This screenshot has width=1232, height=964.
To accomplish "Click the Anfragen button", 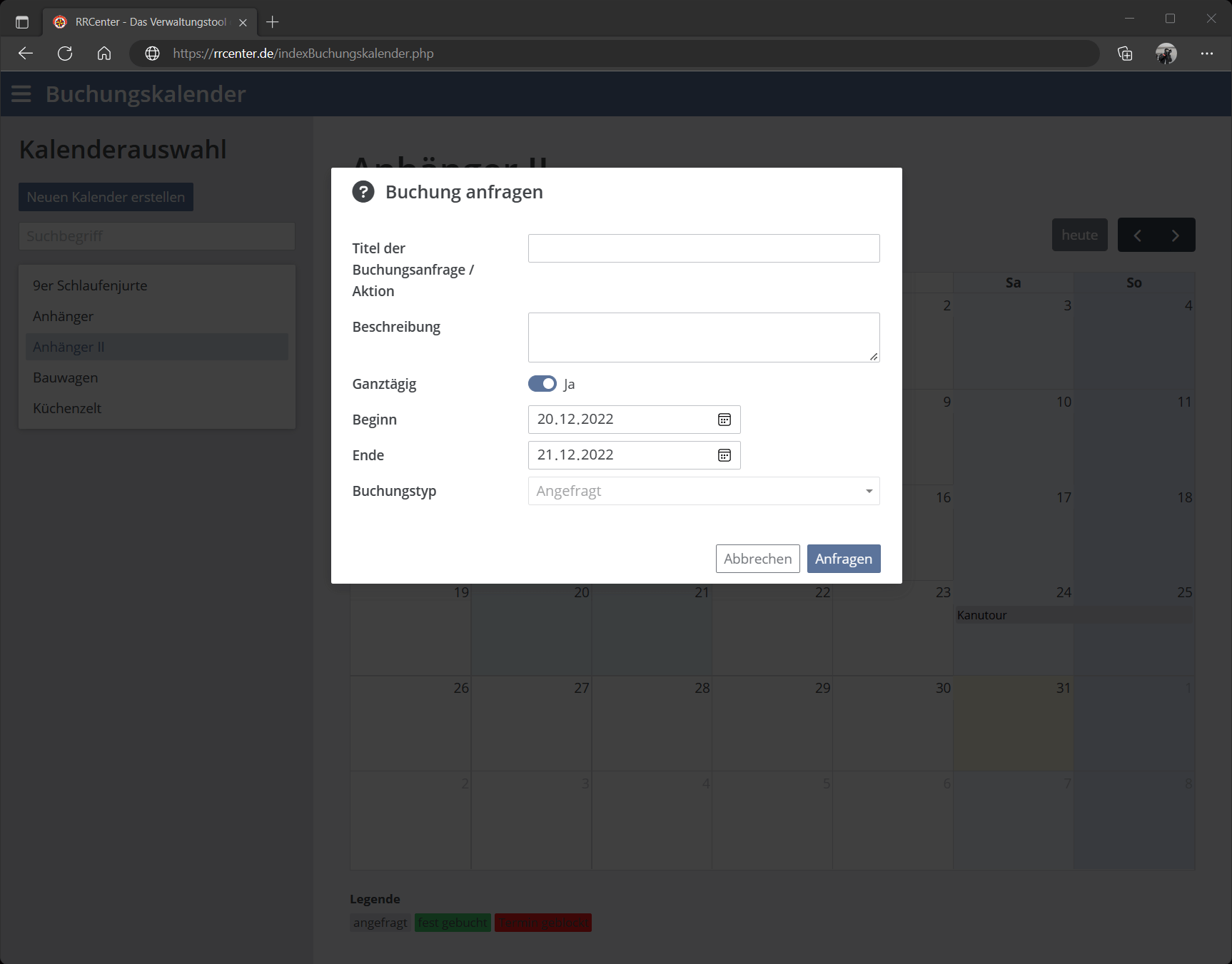I will click(x=843, y=559).
